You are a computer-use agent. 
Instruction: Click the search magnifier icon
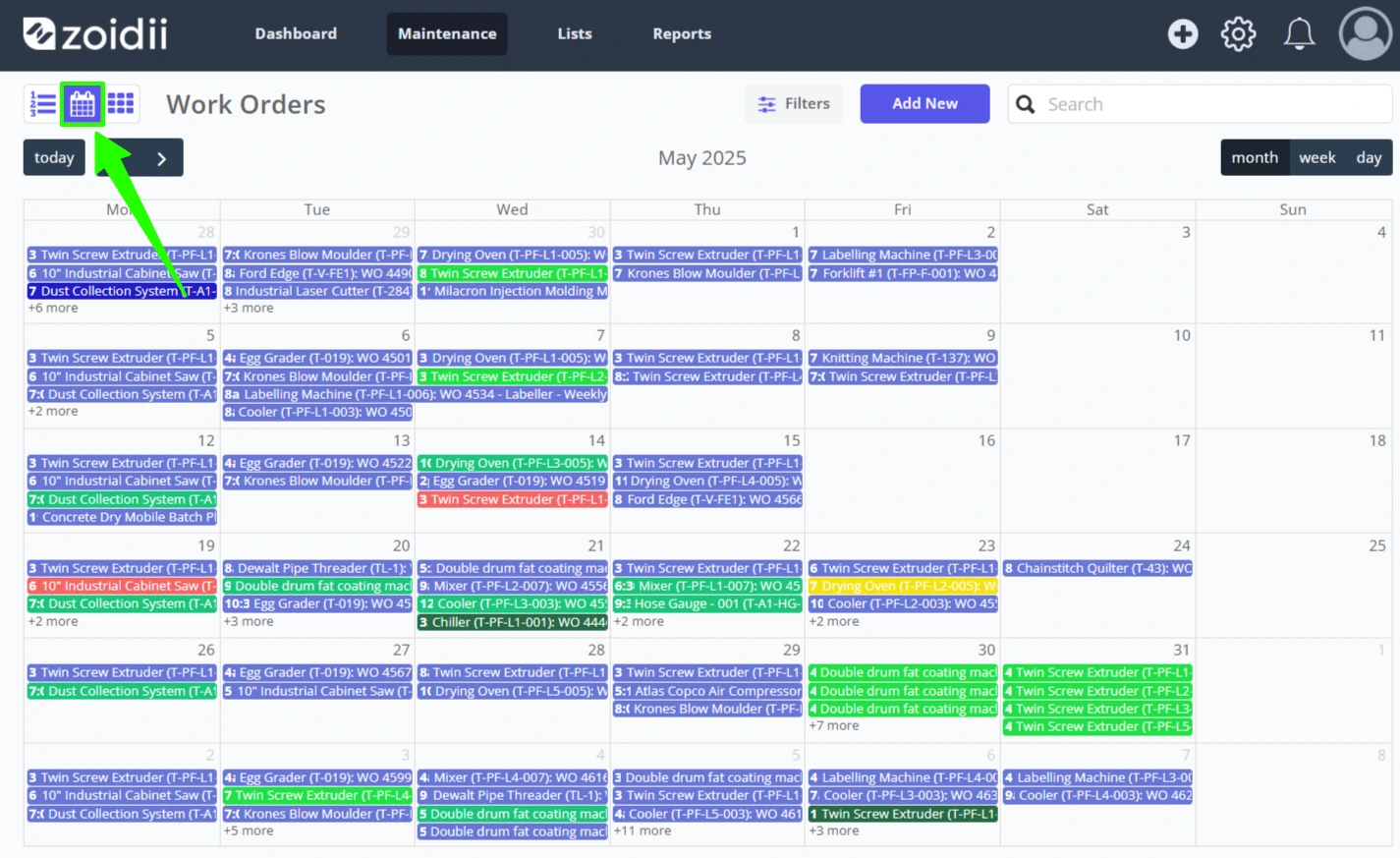tap(1025, 104)
